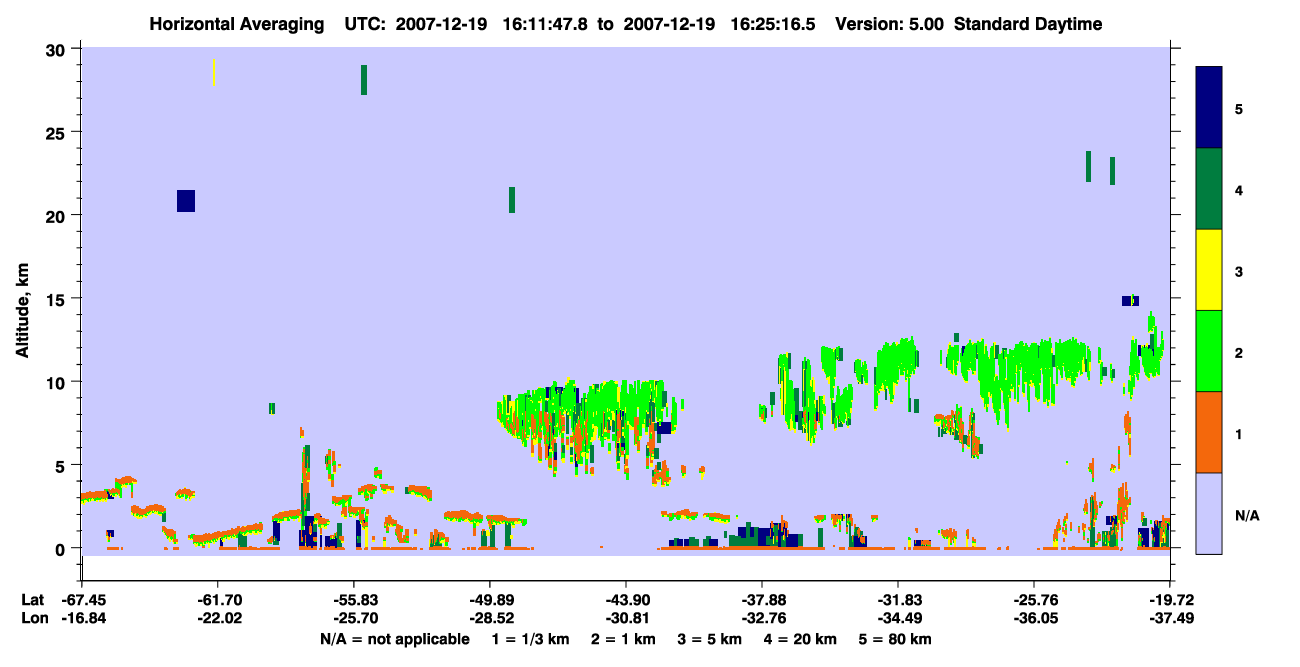Click the bright green colorbar segment labeled 2
The width and height of the screenshot is (1300, 667).
(1209, 351)
